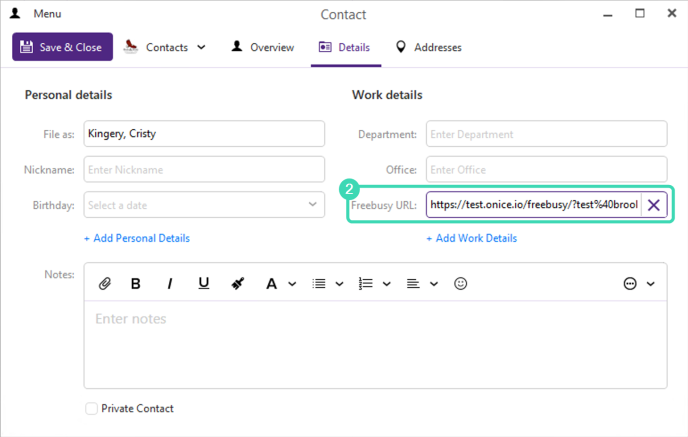Focus the Nickname input field
Image resolution: width=688 pixels, height=437 pixels.
coord(204,169)
